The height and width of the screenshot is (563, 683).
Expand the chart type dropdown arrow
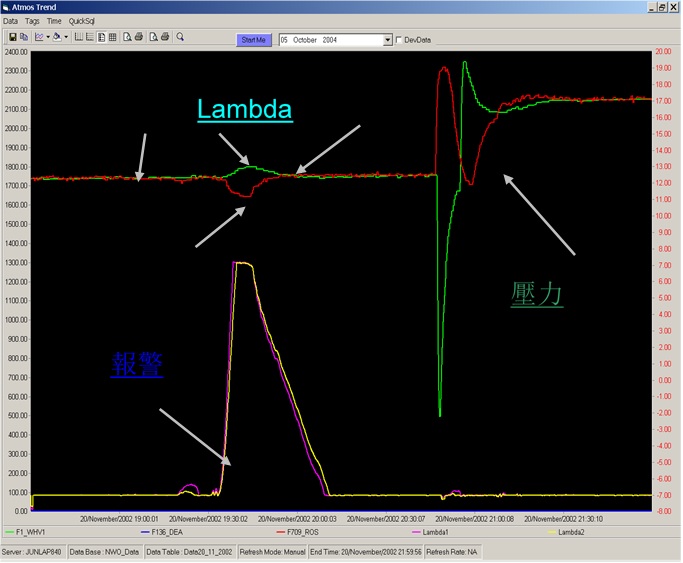click(47, 38)
